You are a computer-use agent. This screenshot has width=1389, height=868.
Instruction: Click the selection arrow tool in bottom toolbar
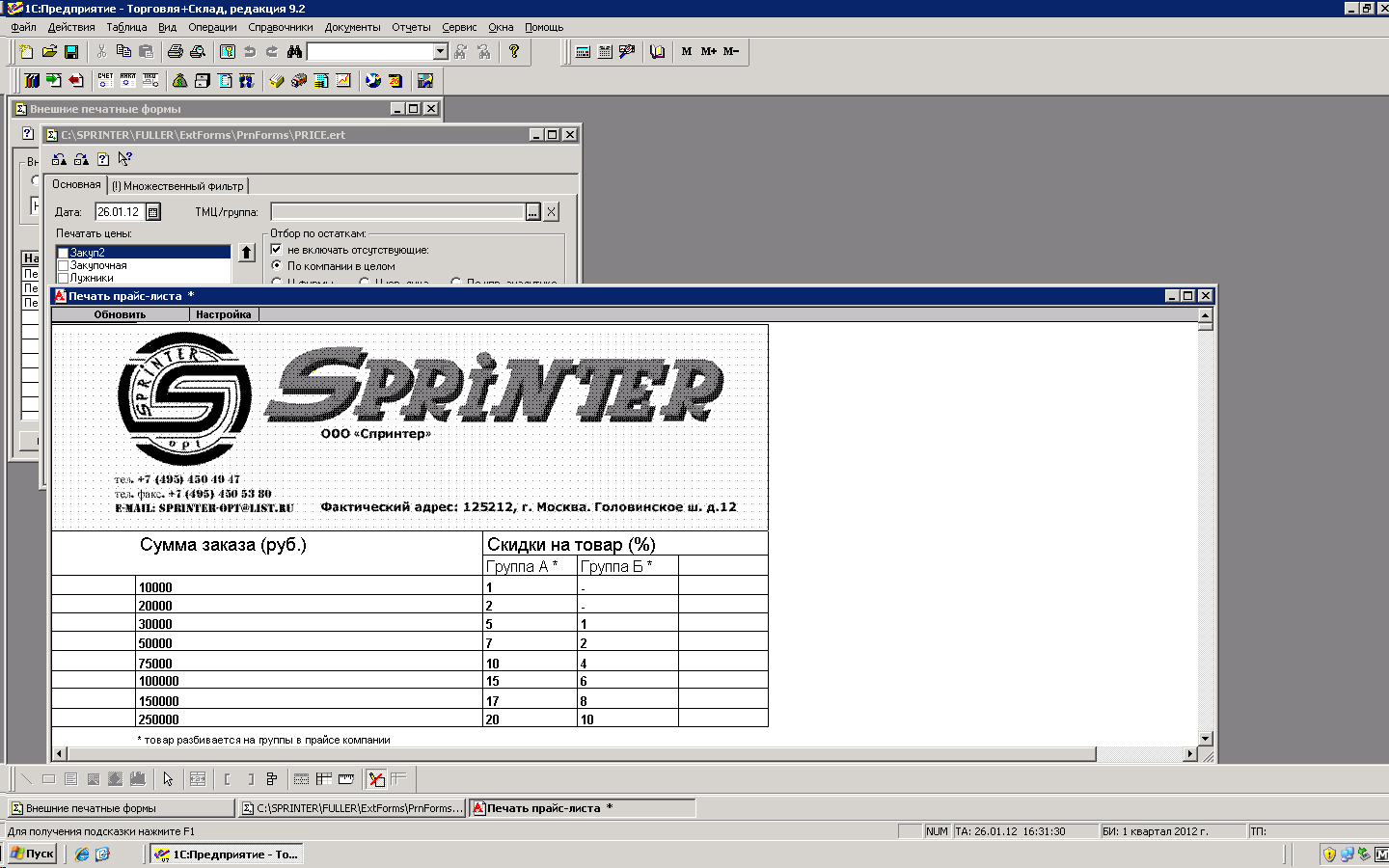coord(168,779)
